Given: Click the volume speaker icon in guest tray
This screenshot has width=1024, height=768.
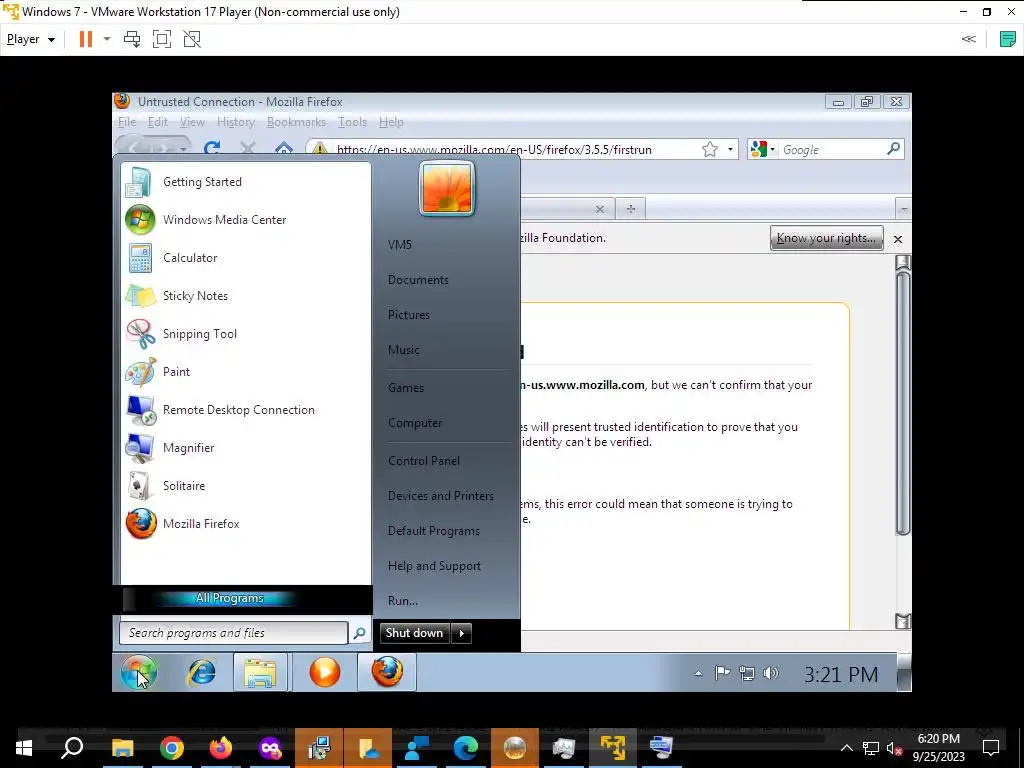Looking at the screenshot, I should [x=771, y=673].
